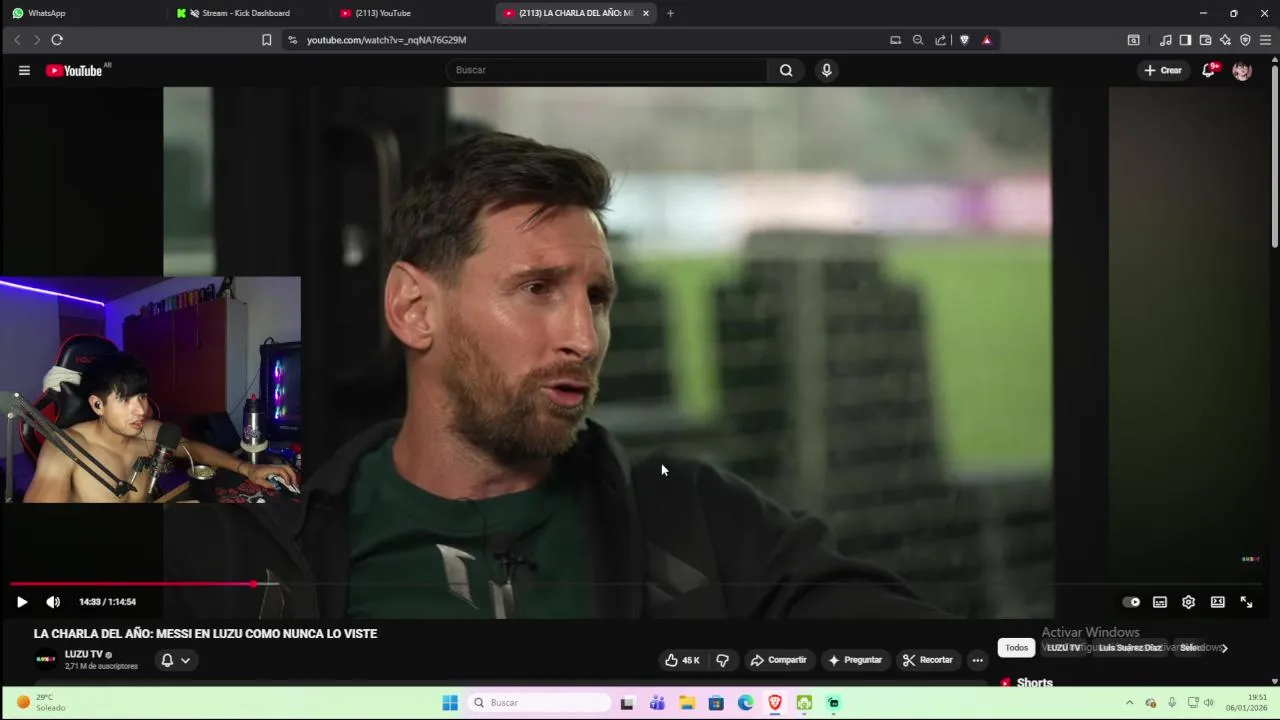Dislike the video with thumbs down
Viewport: 1280px width, 720px height.
tap(722, 660)
